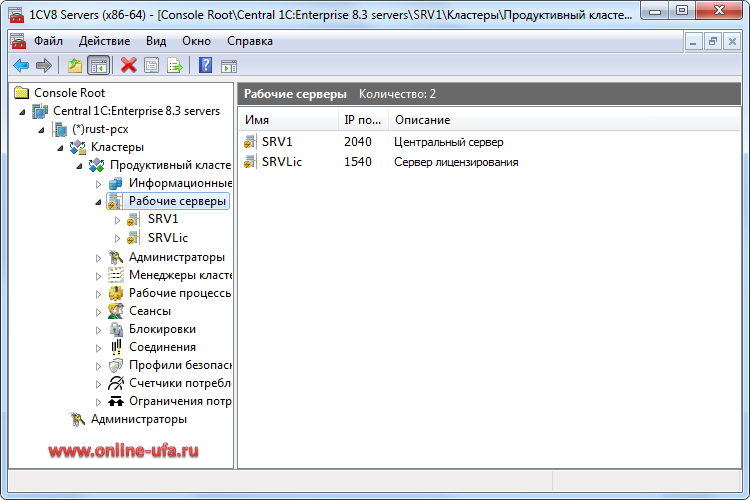
Task: Click the Счетчики потребления gauge icon
Action: pos(116,383)
